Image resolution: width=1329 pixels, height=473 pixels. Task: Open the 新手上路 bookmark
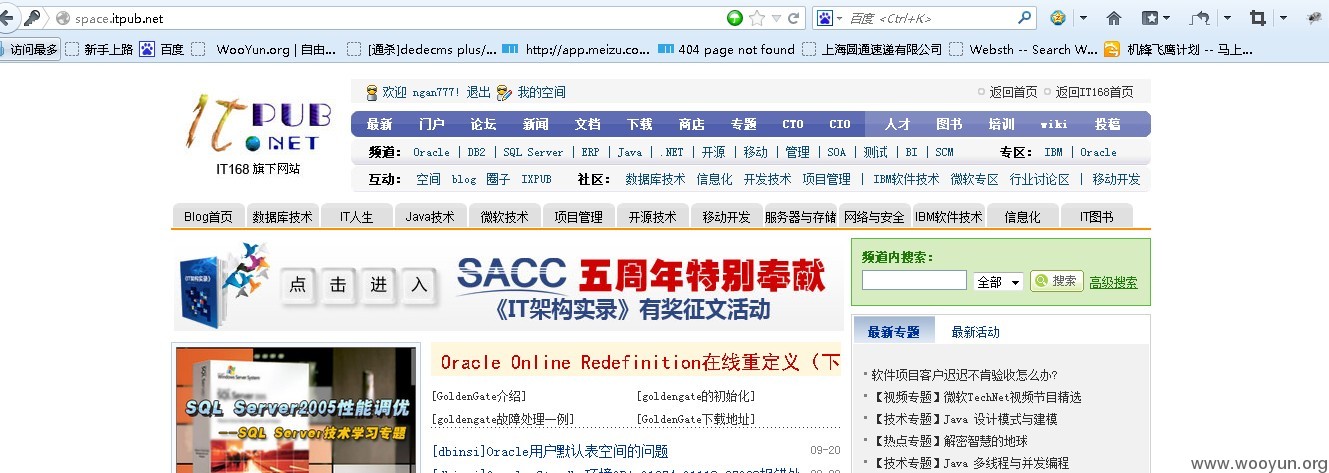tap(99, 49)
